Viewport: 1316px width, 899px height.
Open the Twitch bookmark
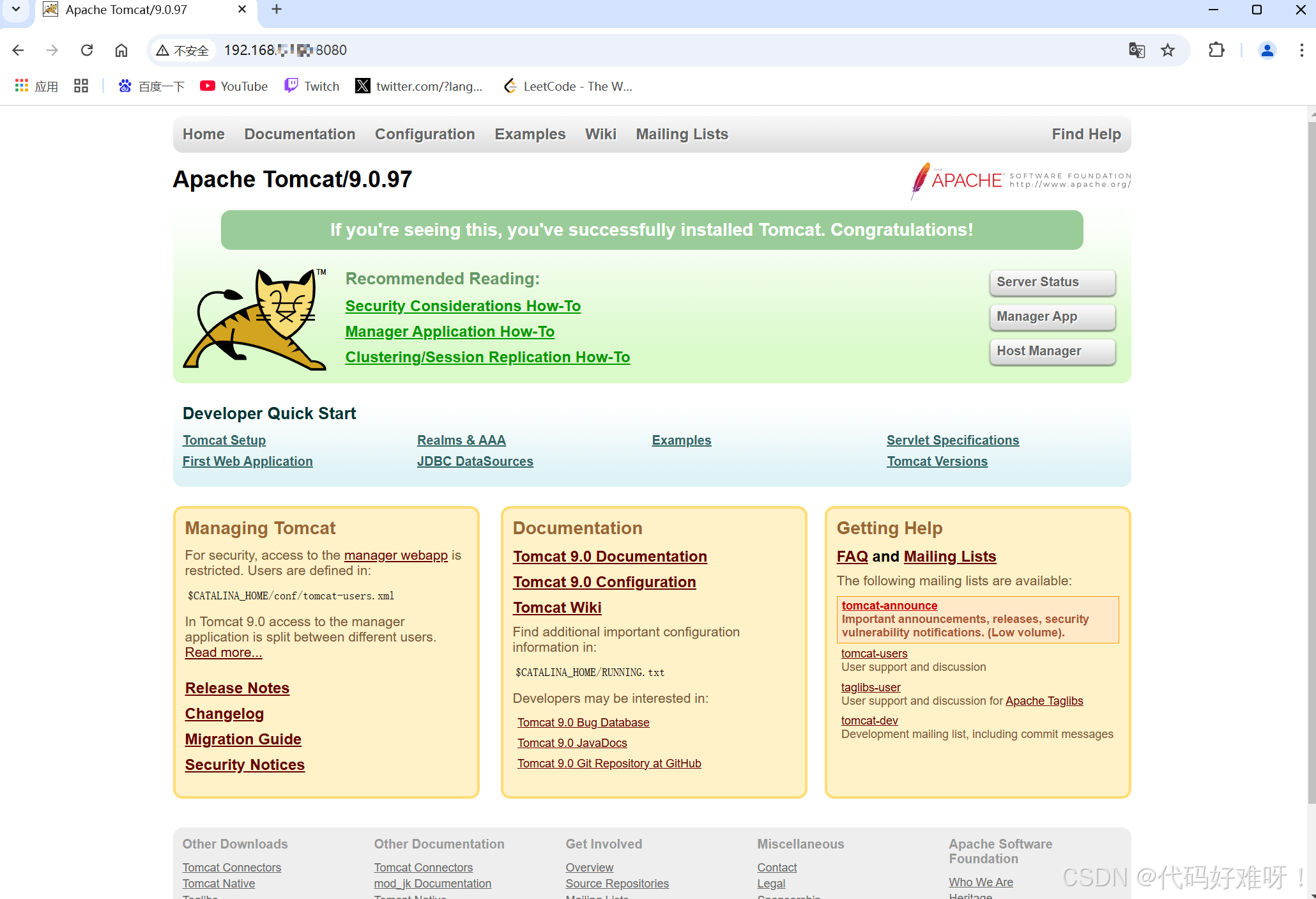(312, 86)
